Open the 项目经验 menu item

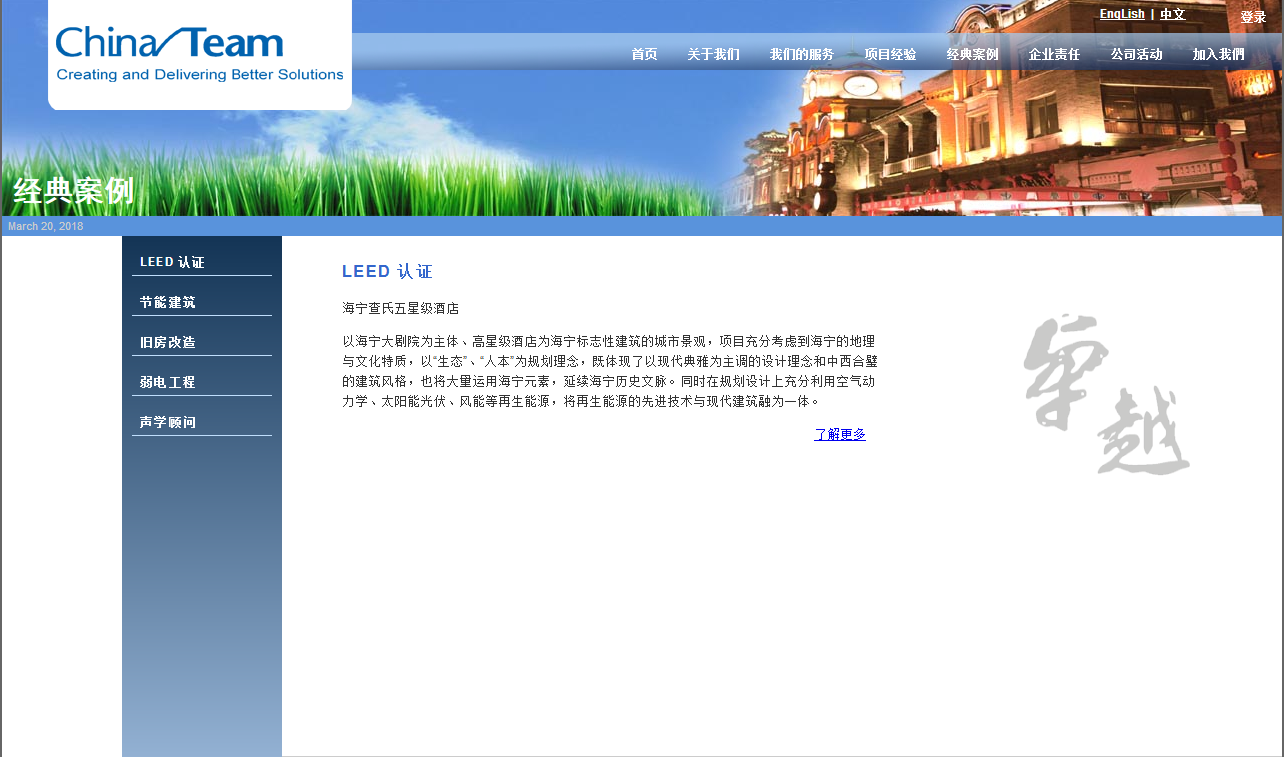[x=890, y=54]
